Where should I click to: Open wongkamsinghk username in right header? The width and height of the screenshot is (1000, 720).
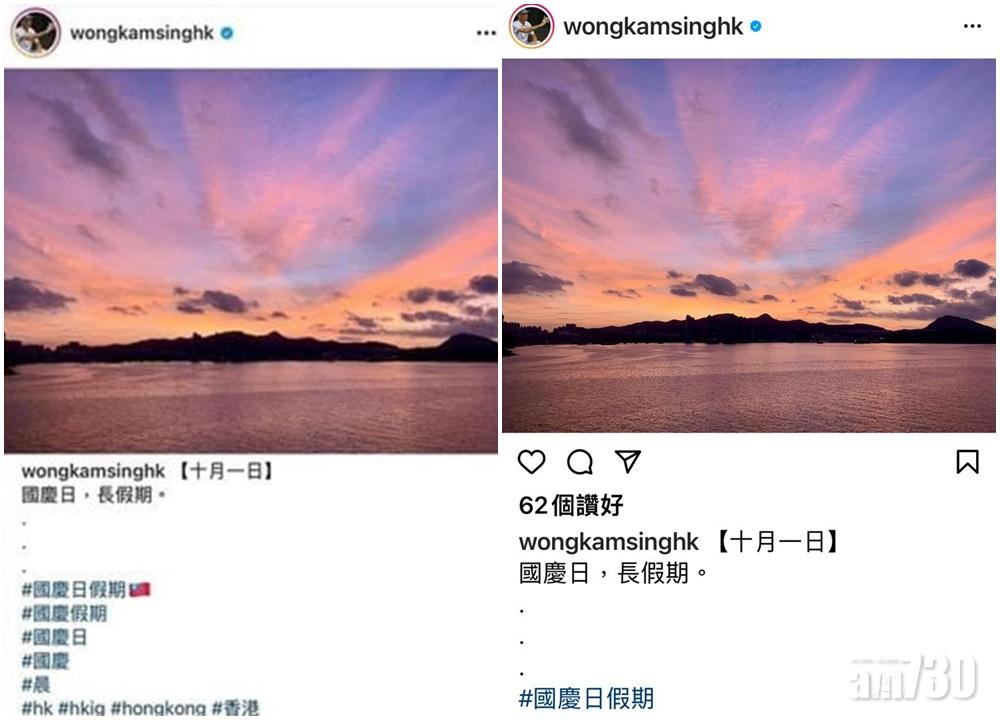(x=653, y=27)
